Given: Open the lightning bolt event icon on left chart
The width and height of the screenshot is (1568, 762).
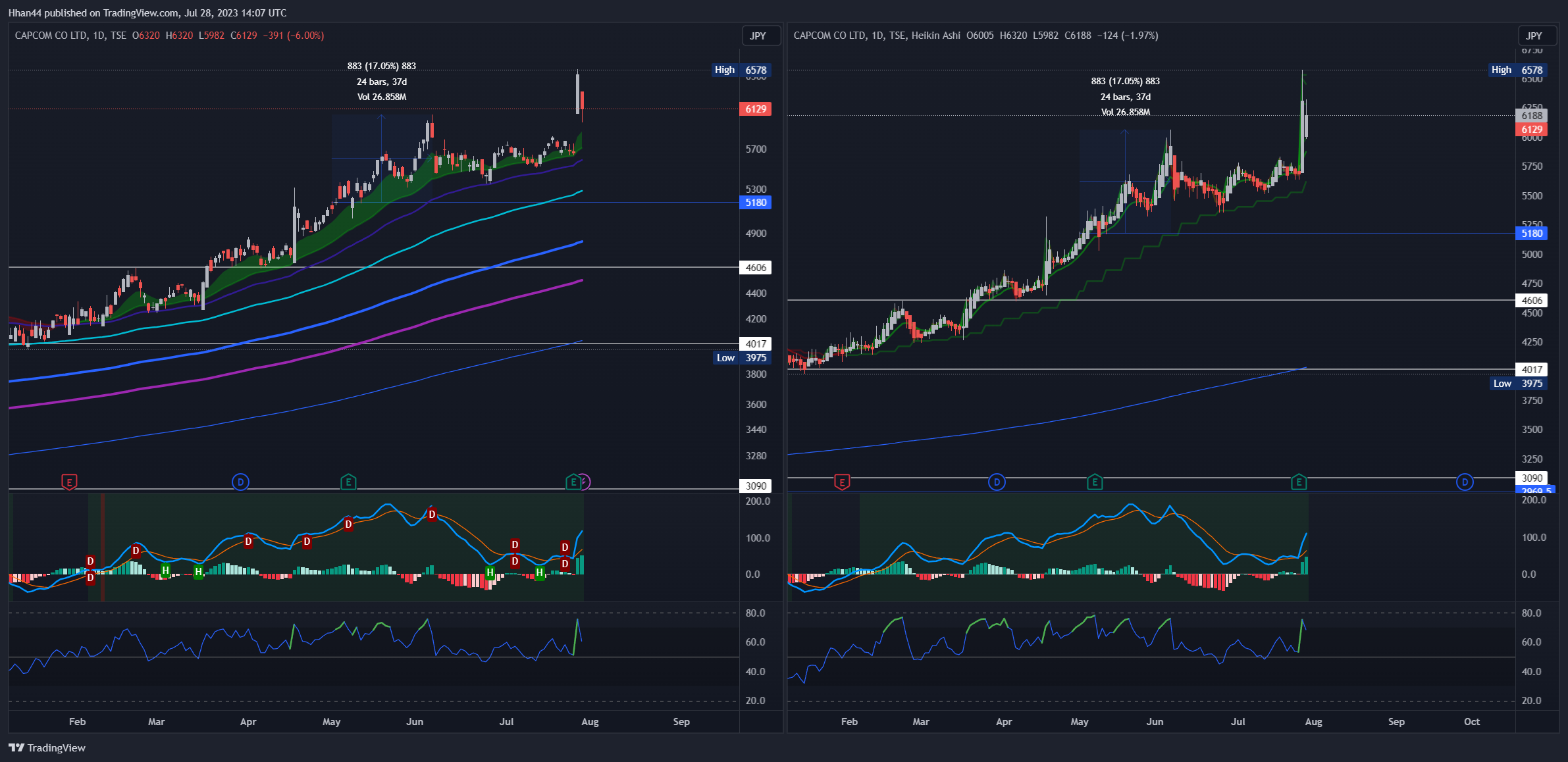Looking at the screenshot, I should tap(585, 482).
